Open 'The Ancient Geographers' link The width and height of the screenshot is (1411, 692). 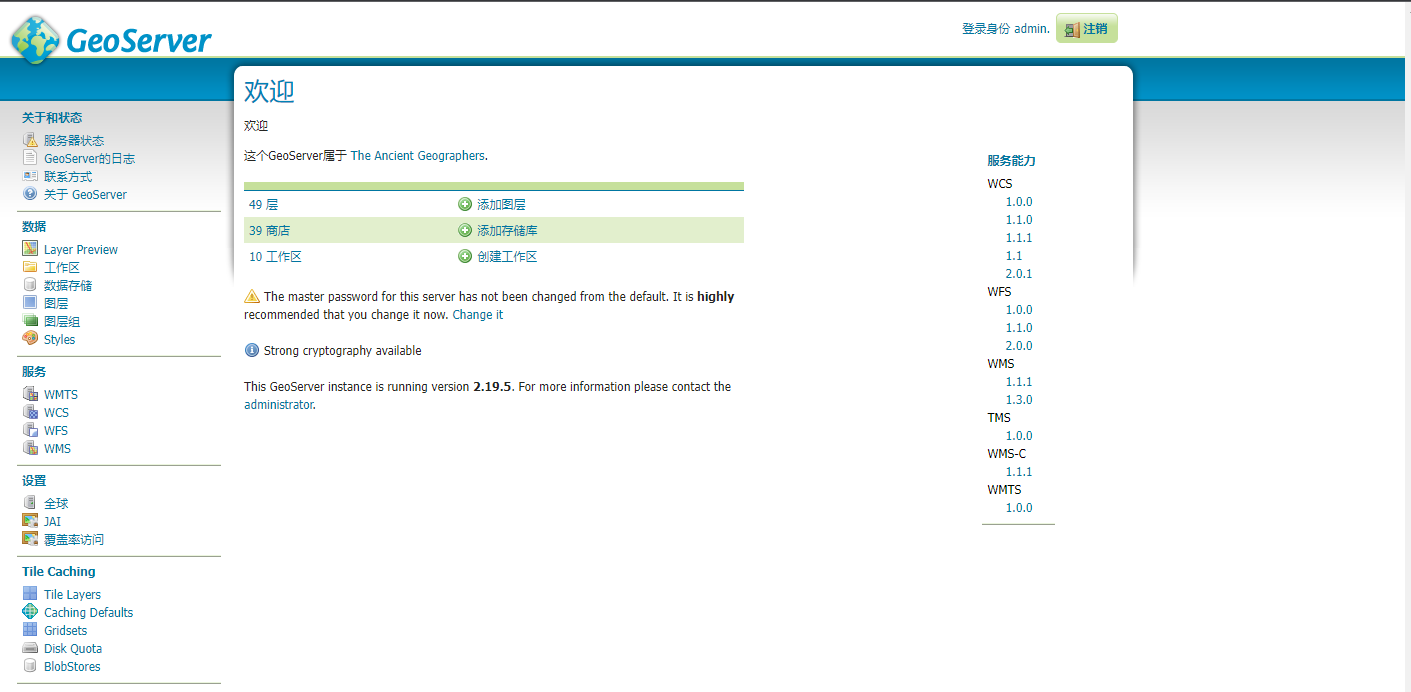(417, 156)
